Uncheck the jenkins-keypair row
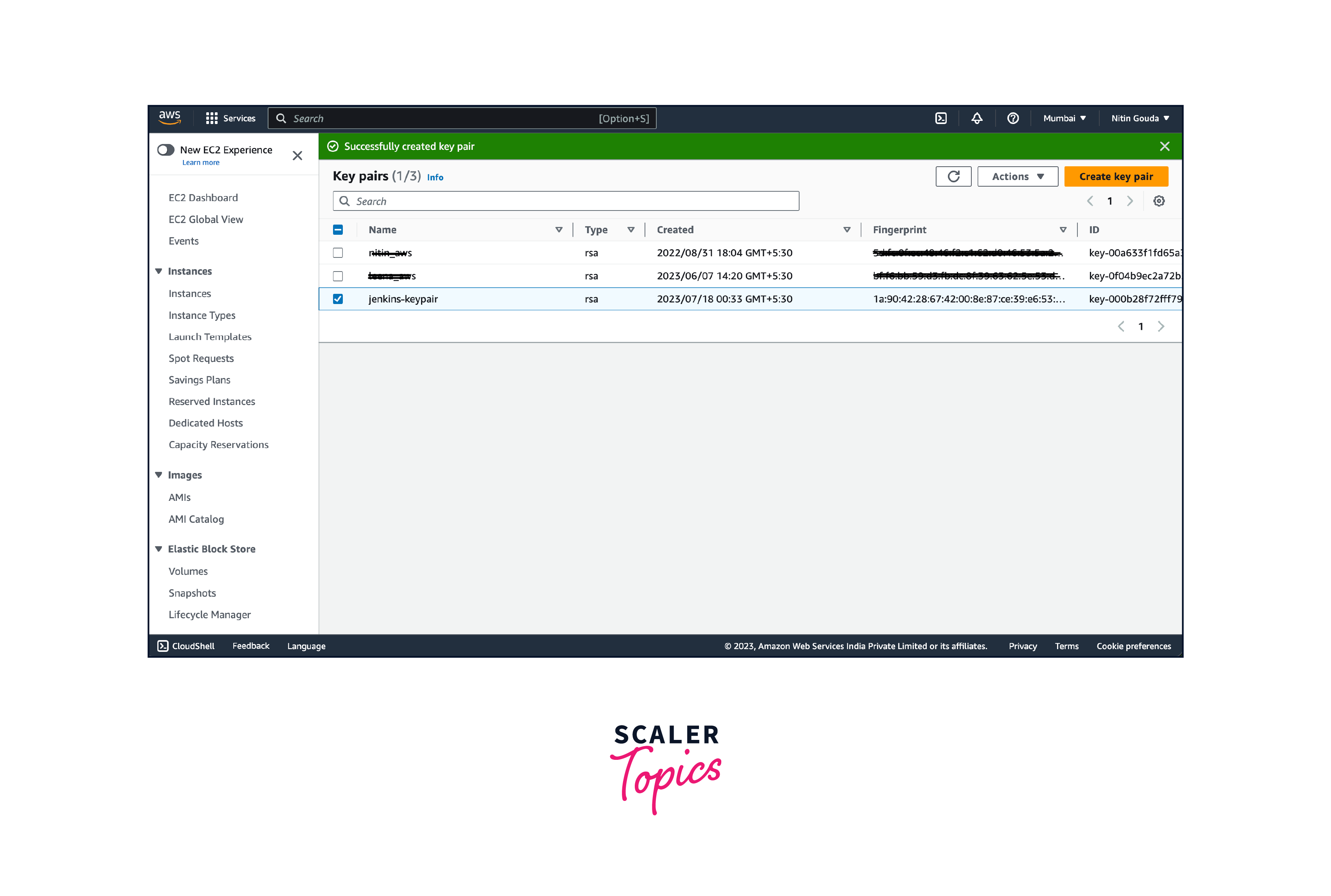1331x896 pixels. [x=338, y=299]
